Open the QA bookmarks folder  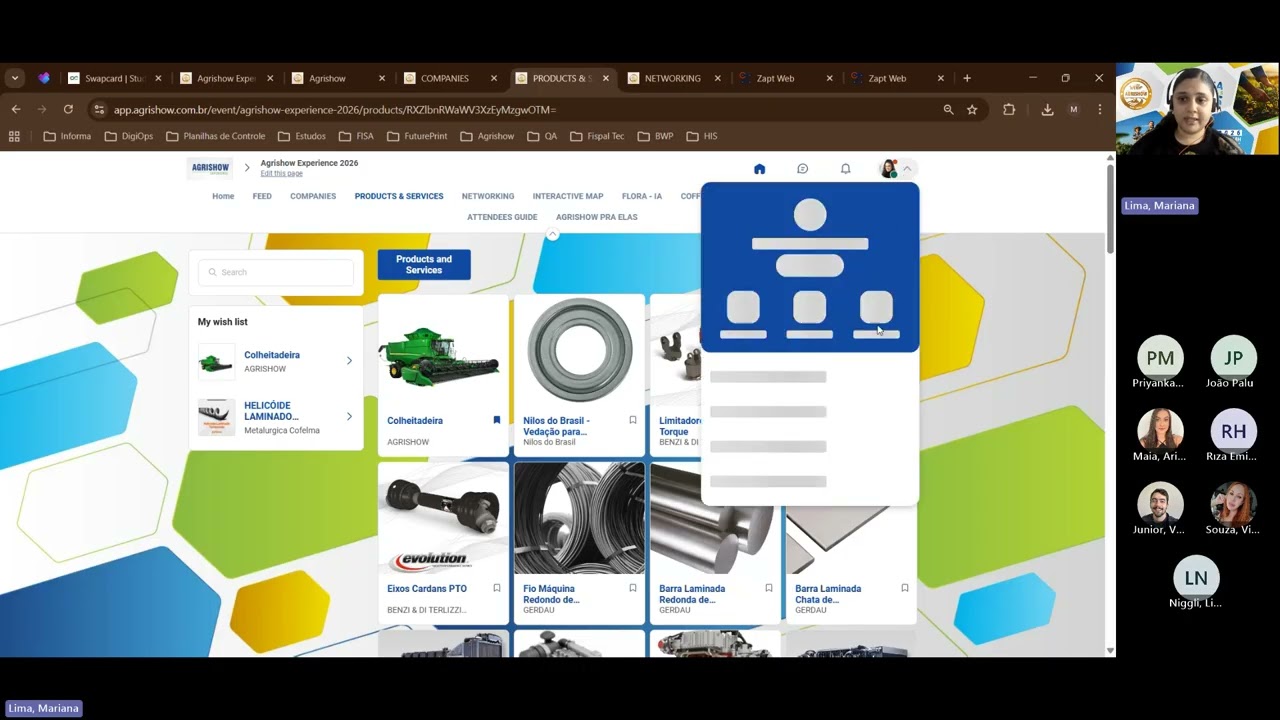(542, 136)
